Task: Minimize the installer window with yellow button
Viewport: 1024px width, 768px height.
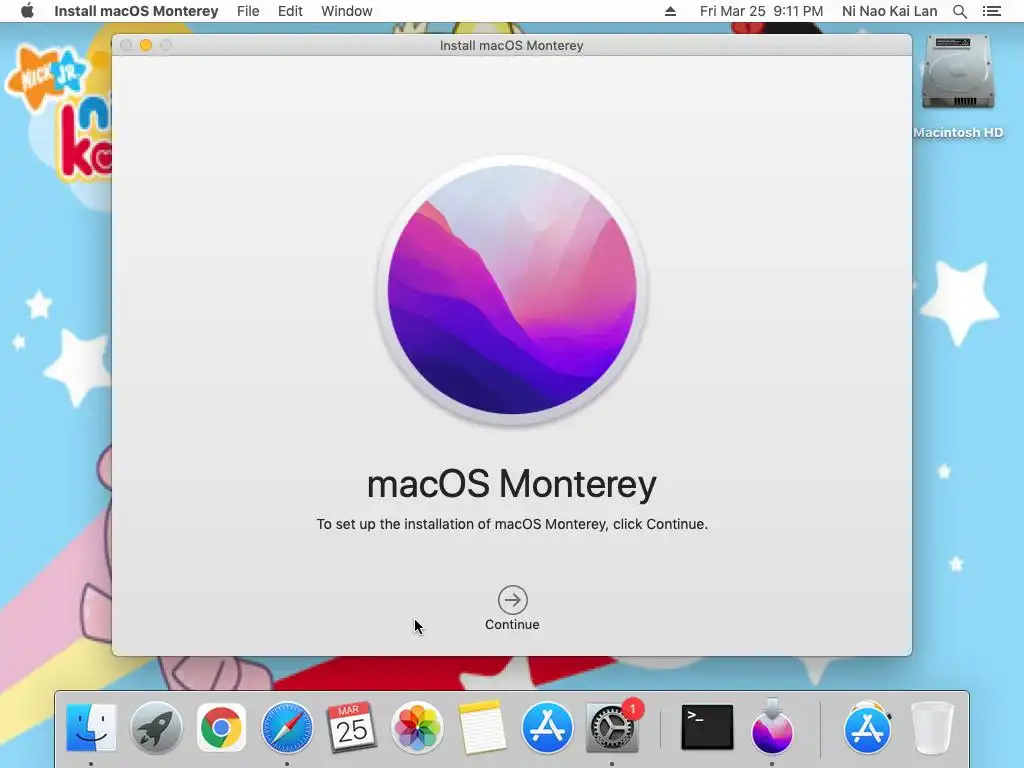Action: pos(146,45)
